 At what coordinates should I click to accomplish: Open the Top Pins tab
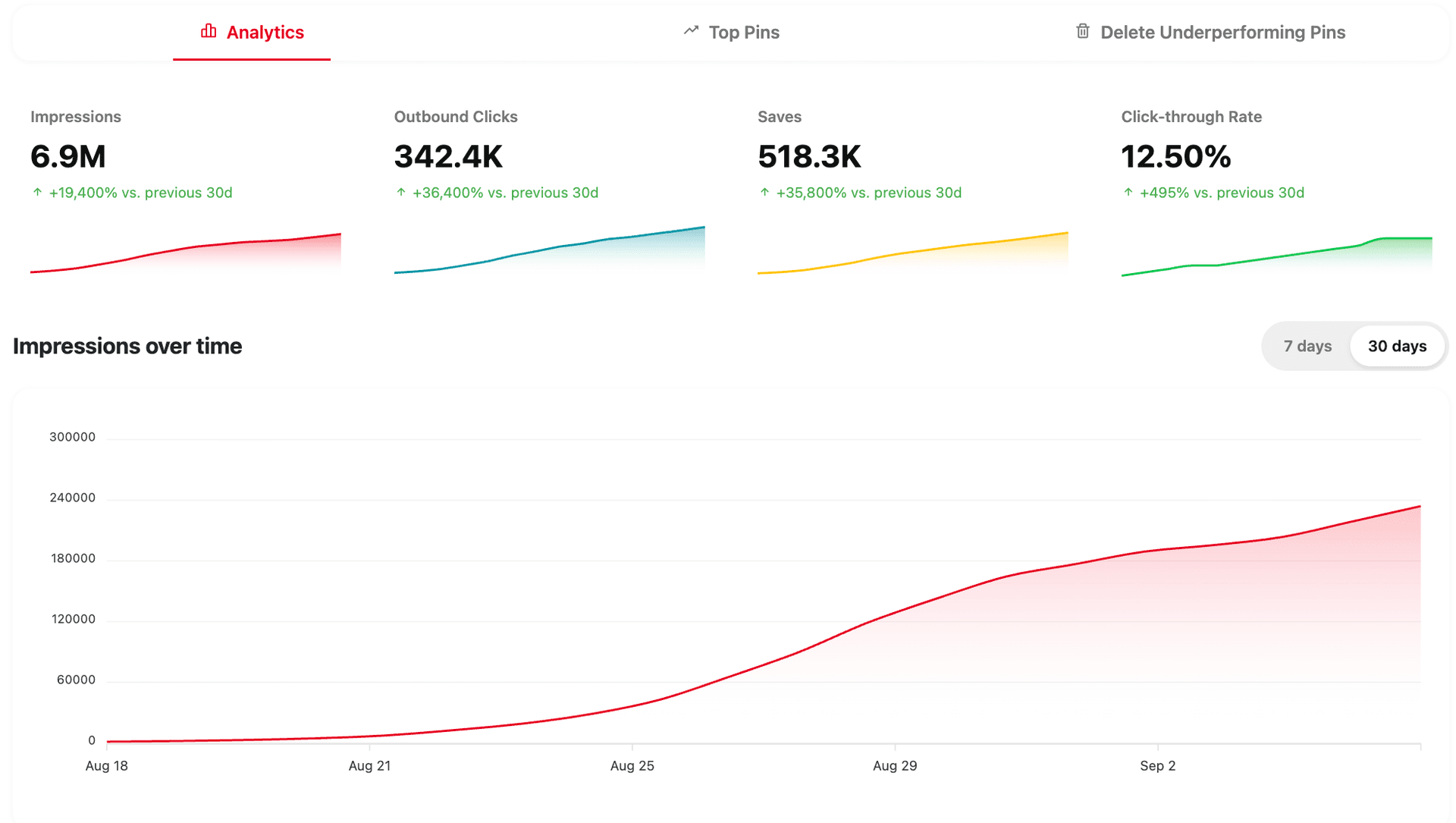(x=743, y=33)
